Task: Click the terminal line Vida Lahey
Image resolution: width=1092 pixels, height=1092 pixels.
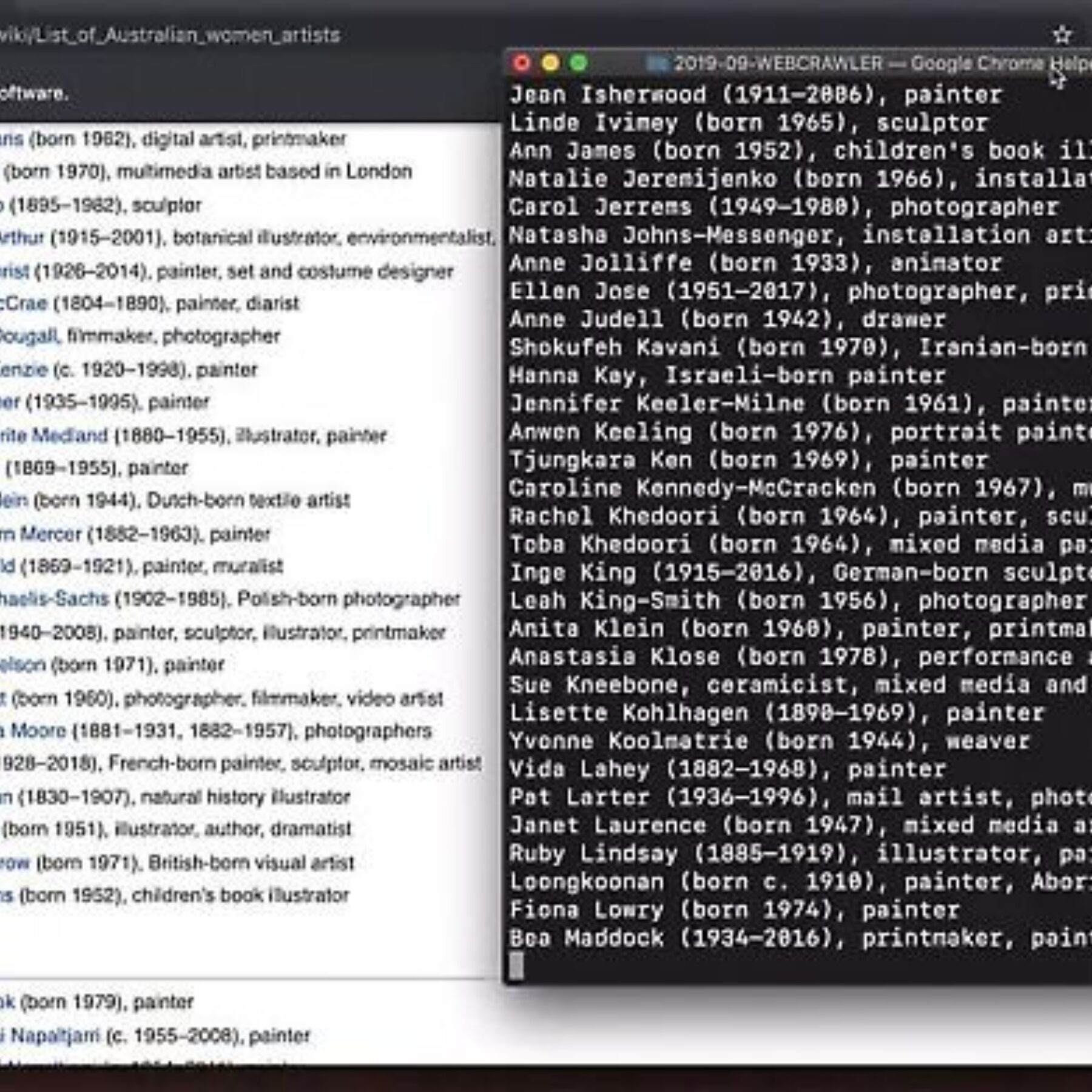Action: pos(727,769)
